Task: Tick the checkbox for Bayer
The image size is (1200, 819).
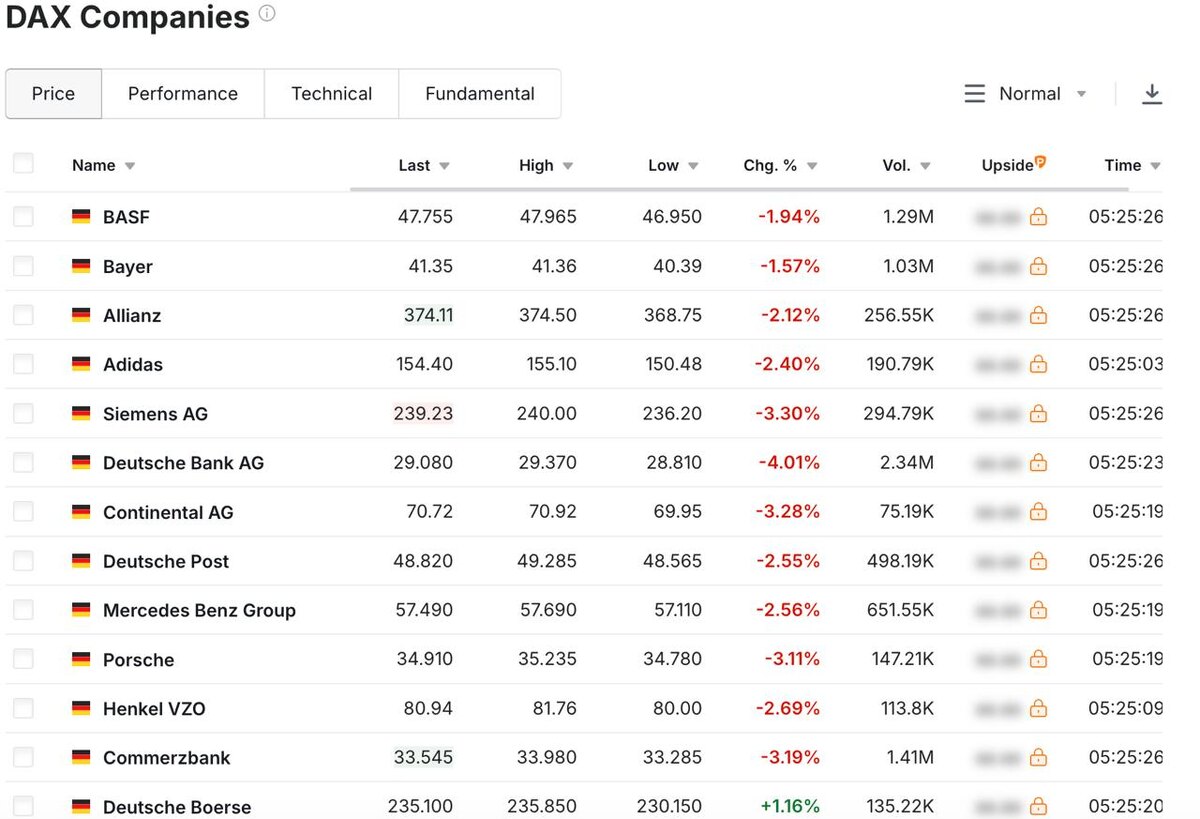Action: [23, 266]
